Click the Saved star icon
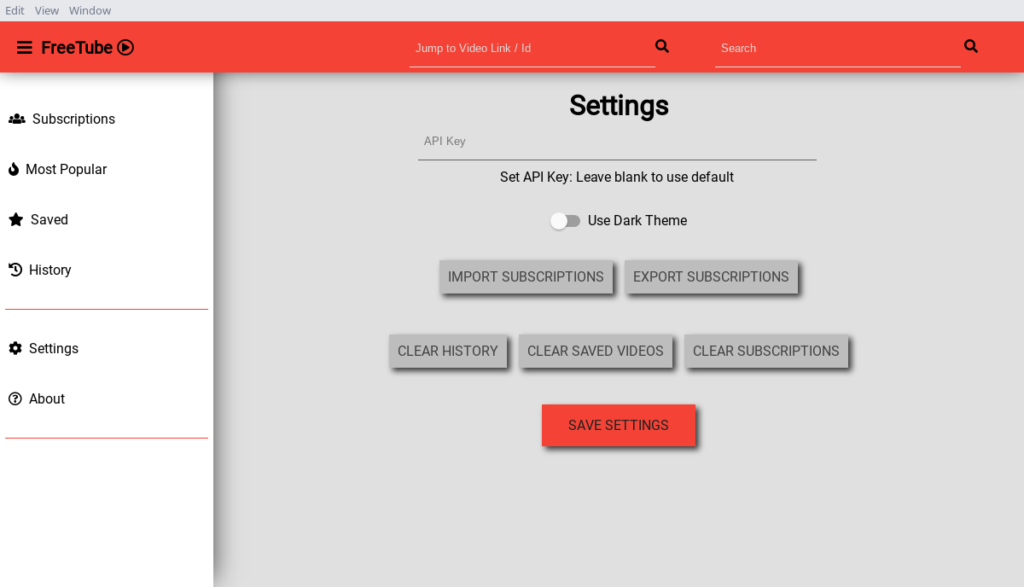Viewport: 1024px width, 587px height. (x=15, y=219)
